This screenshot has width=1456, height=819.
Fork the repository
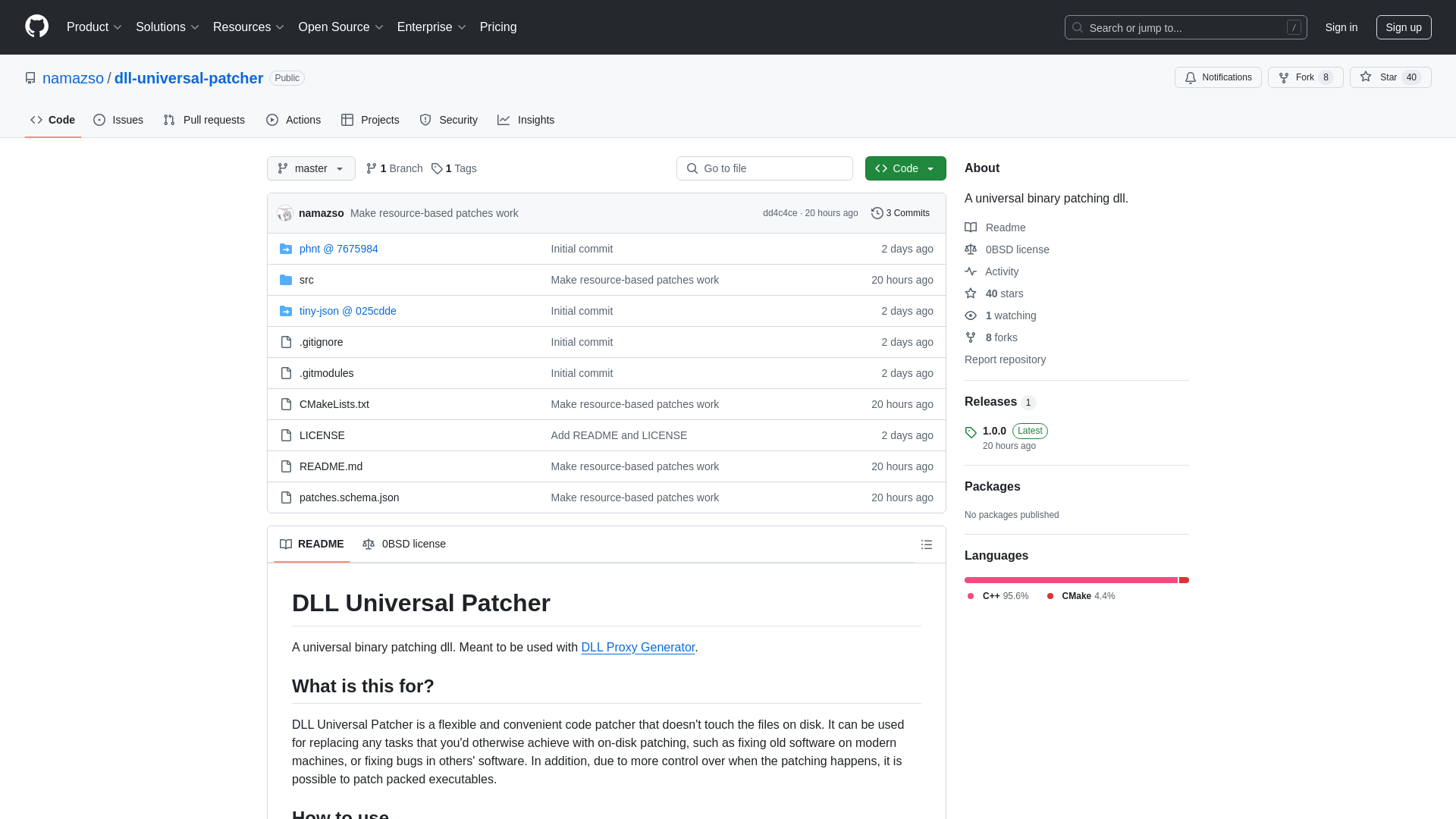pyautogui.click(x=1305, y=77)
